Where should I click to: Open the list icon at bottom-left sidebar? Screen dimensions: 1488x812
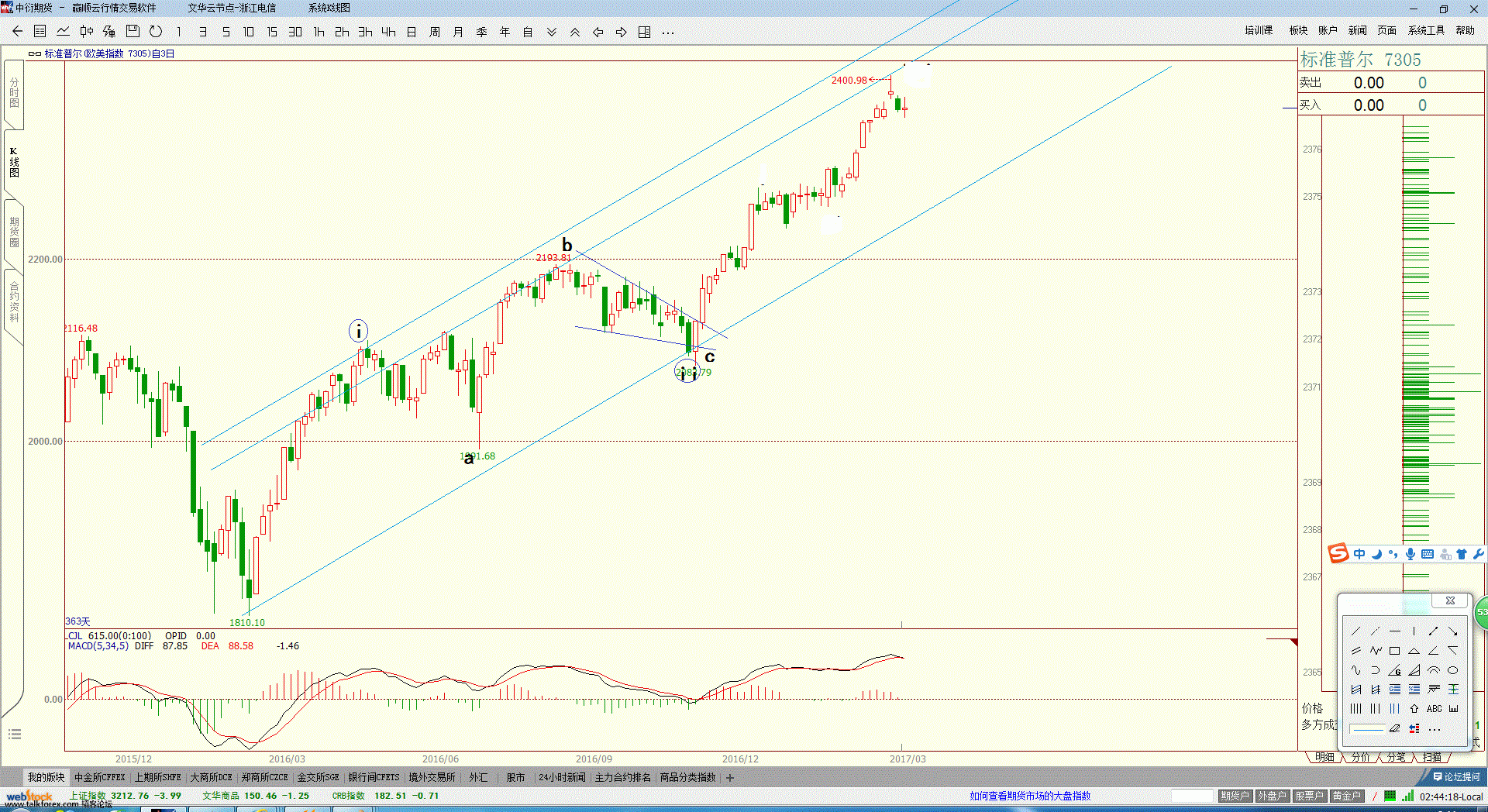coord(15,734)
